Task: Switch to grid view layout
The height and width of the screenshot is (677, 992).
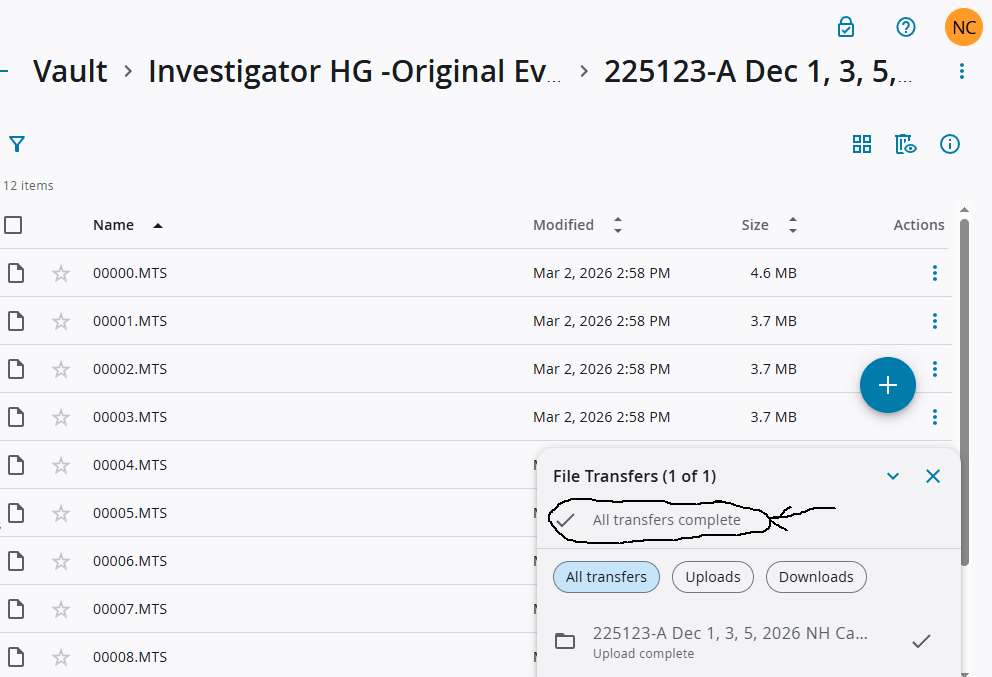Action: pyautogui.click(x=862, y=144)
